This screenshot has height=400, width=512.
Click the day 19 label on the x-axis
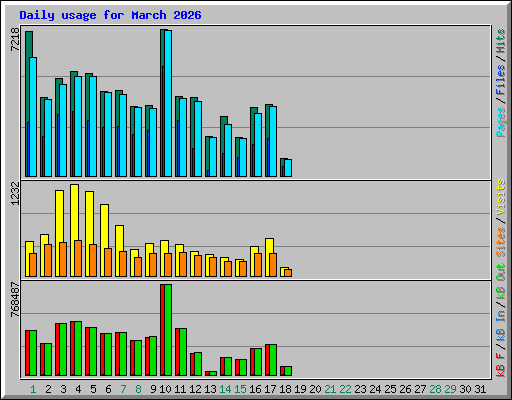[x=300, y=389]
